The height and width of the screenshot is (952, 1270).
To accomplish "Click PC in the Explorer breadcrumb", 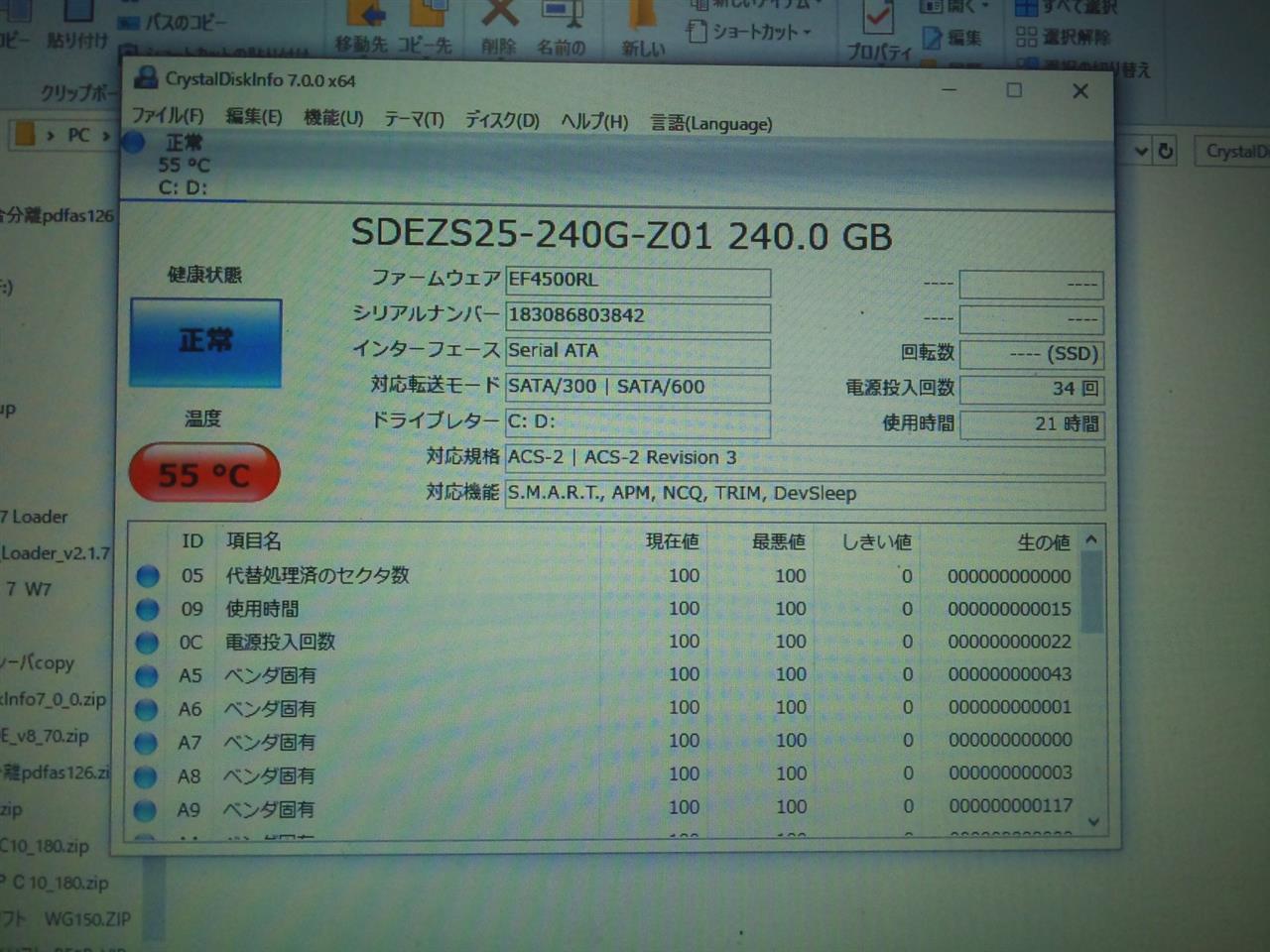I will [78, 135].
